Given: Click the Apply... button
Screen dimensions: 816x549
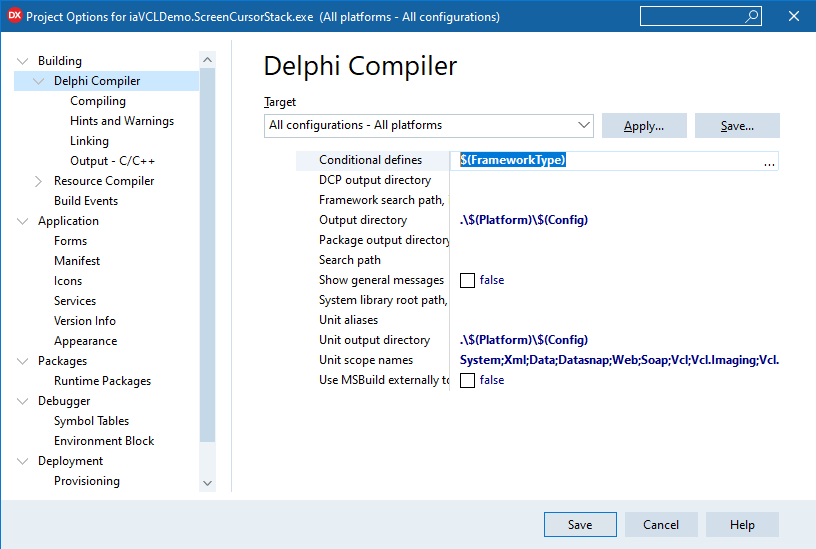Looking at the screenshot, I should 644,125.
